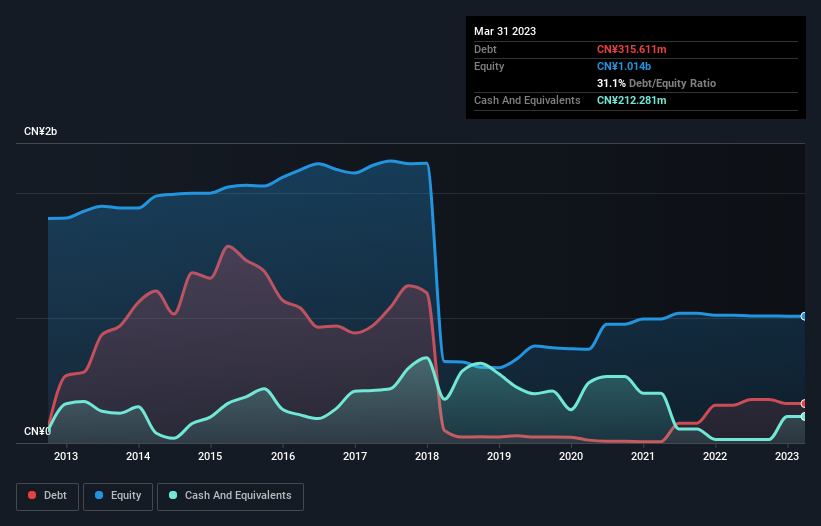Click the red dot in Debt legend
This screenshot has height=526, width=821.
(33, 496)
